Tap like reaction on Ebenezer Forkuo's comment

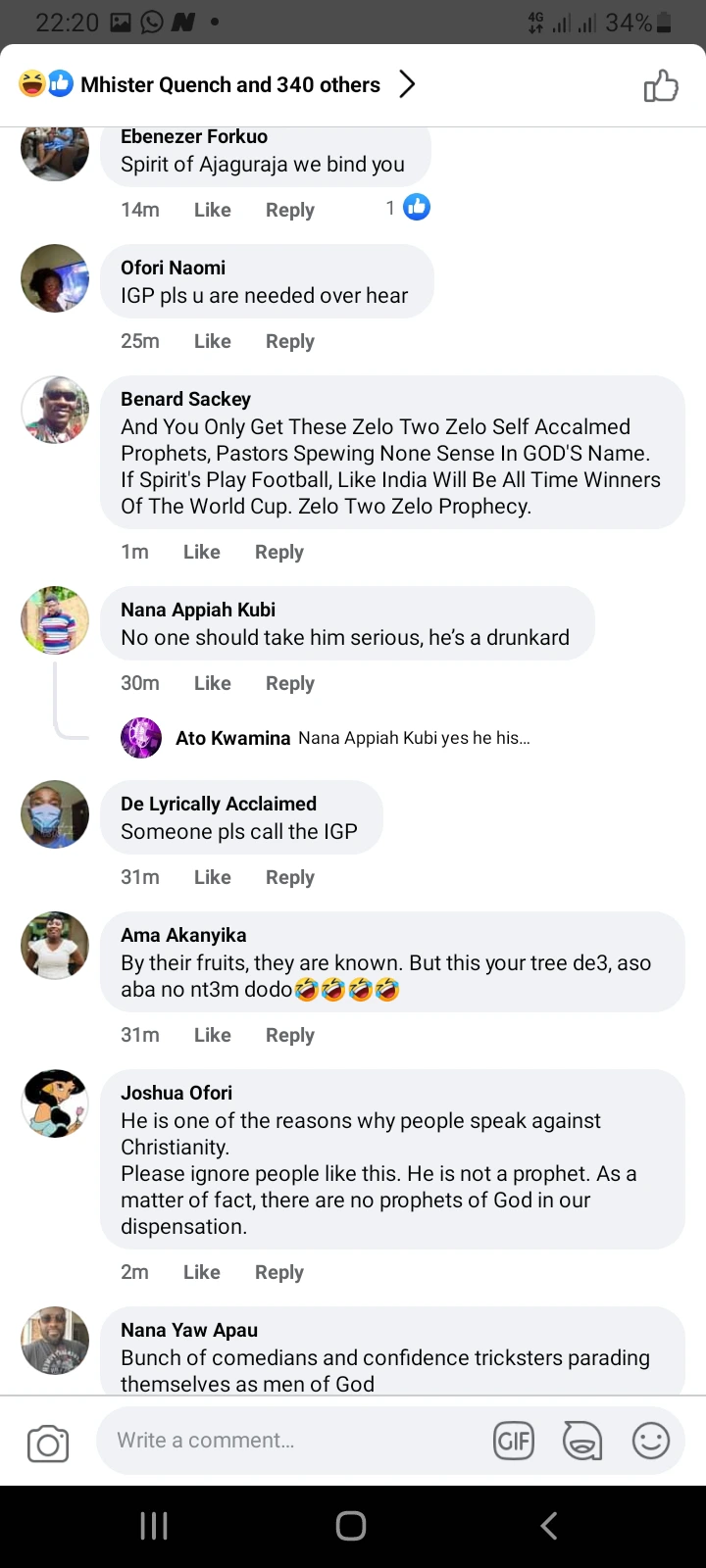417,208
